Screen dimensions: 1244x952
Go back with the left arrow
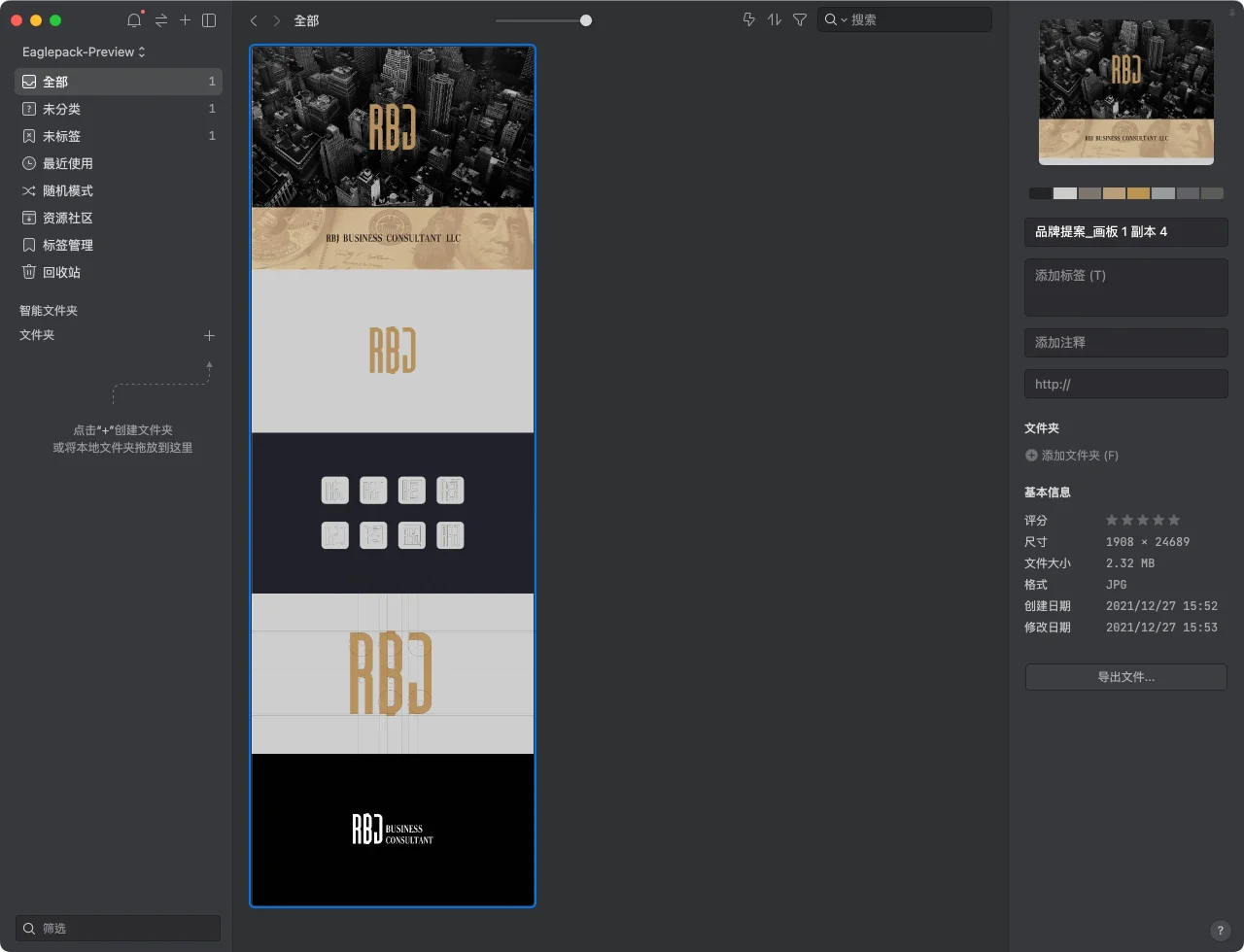point(254,20)
